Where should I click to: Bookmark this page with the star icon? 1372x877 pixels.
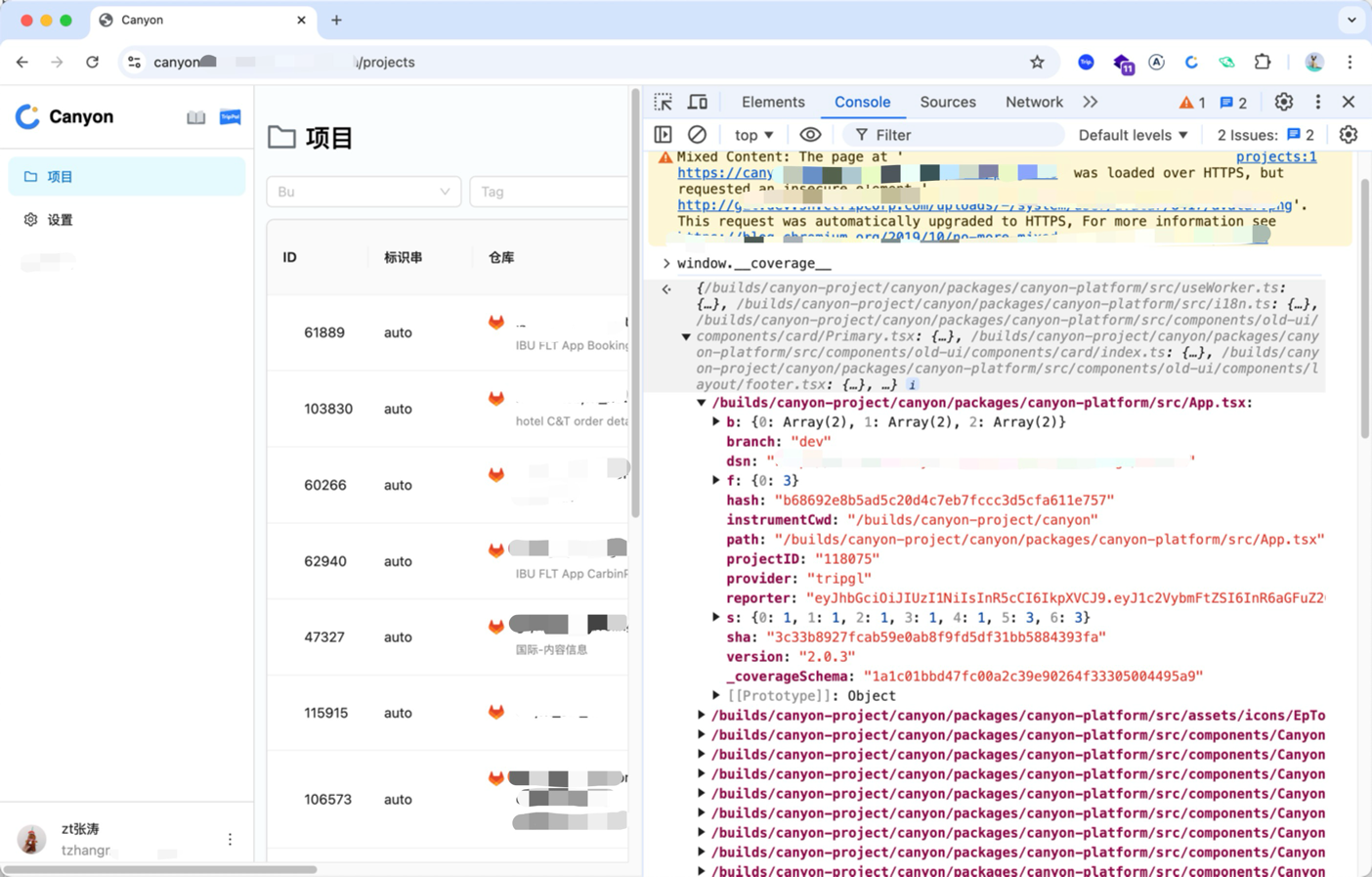(x=1037, y=62)
